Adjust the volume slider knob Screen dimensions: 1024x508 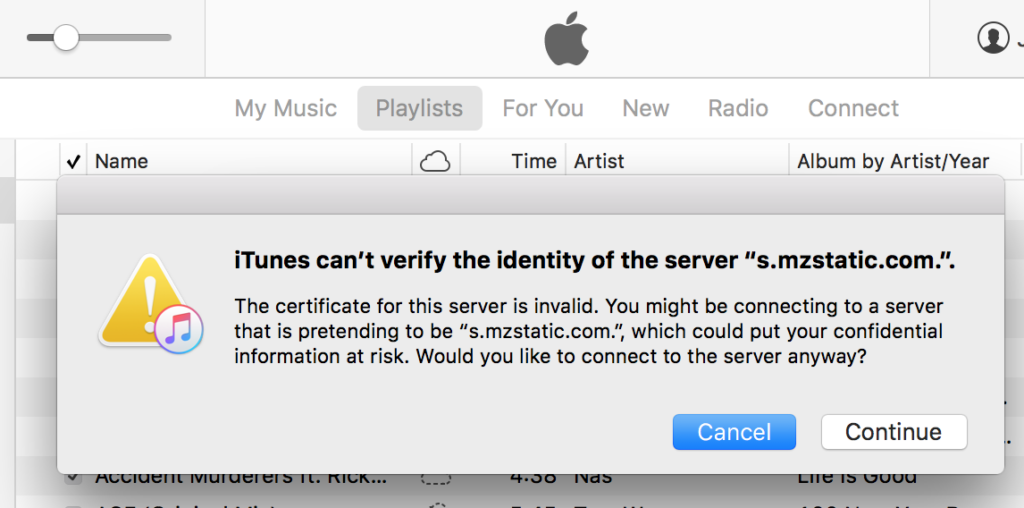pyautogui.click(x=66, y=38)
